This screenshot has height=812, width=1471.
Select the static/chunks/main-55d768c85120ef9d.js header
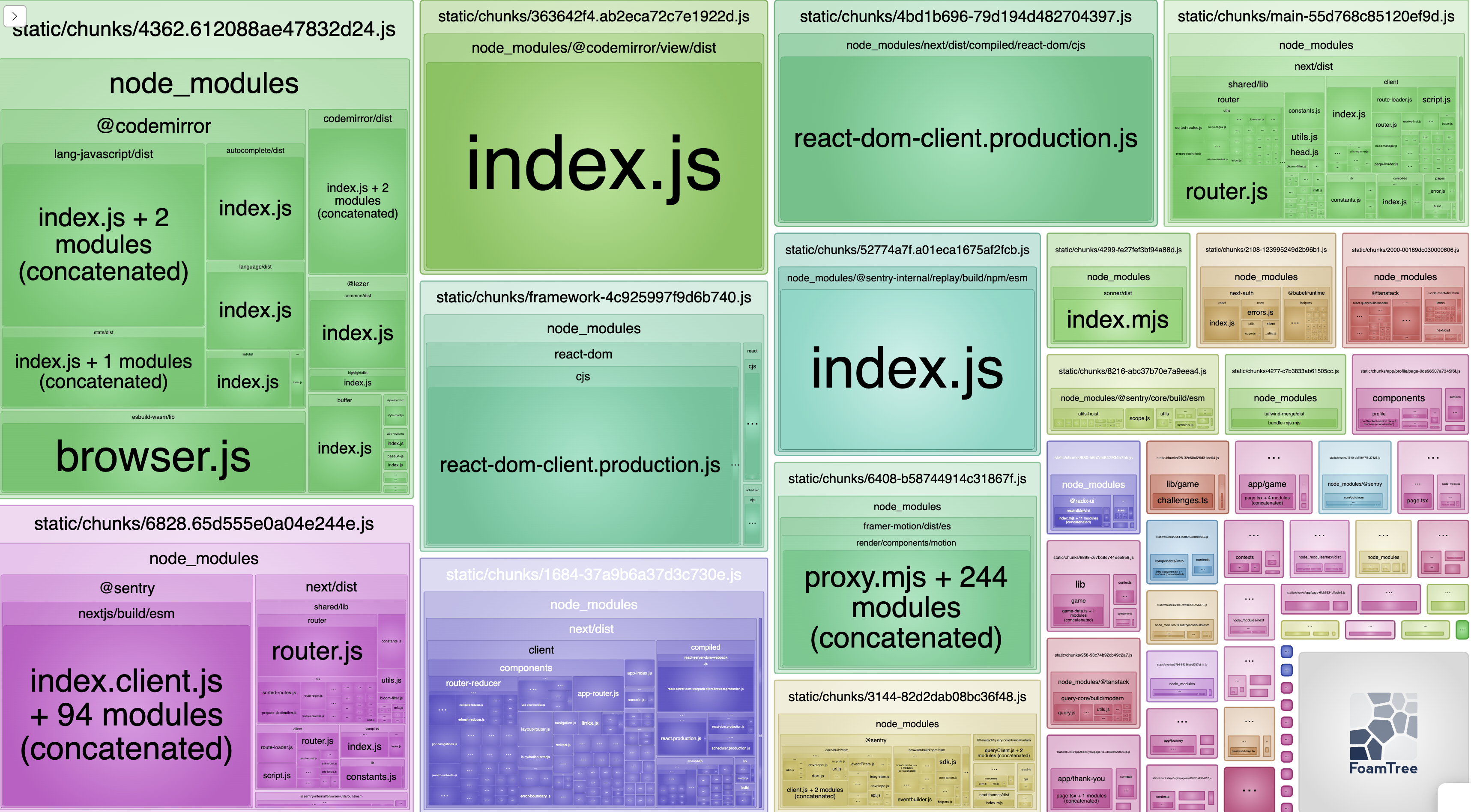coord(1316,17)
